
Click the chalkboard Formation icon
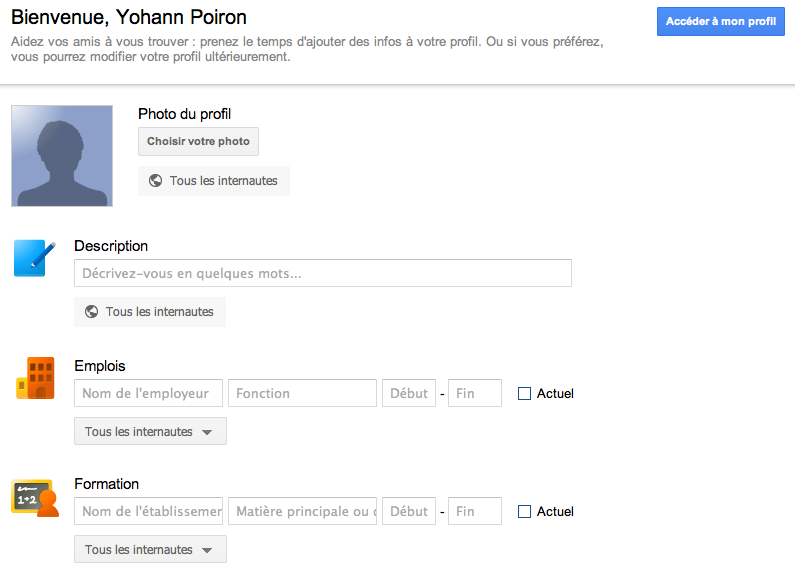[x=36, y=497]
